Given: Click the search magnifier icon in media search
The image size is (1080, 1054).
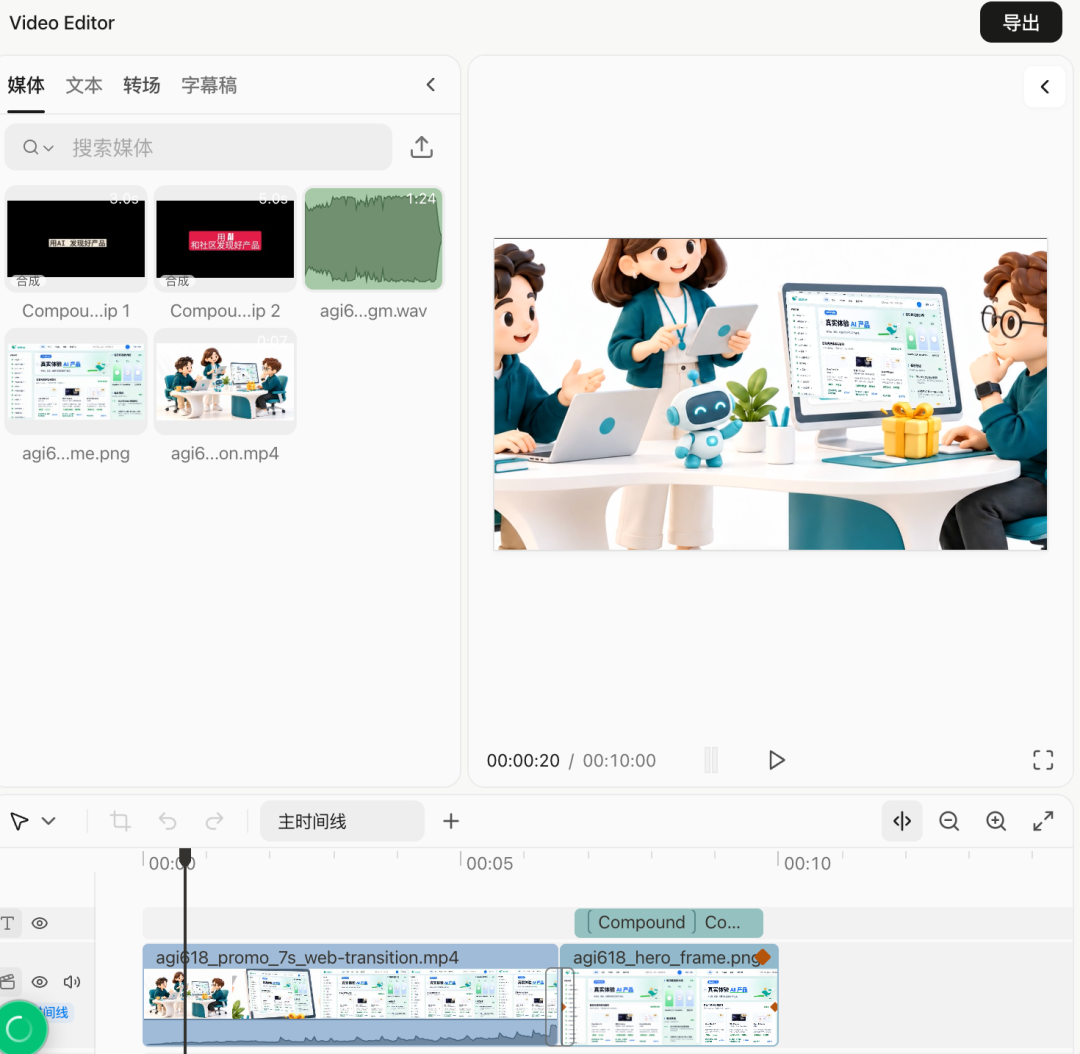Looking at the screenshot, I should [x=30, y=147].
